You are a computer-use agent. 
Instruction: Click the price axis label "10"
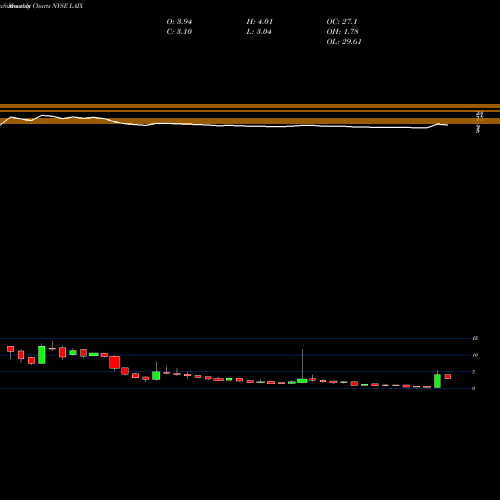click(475, 355)
